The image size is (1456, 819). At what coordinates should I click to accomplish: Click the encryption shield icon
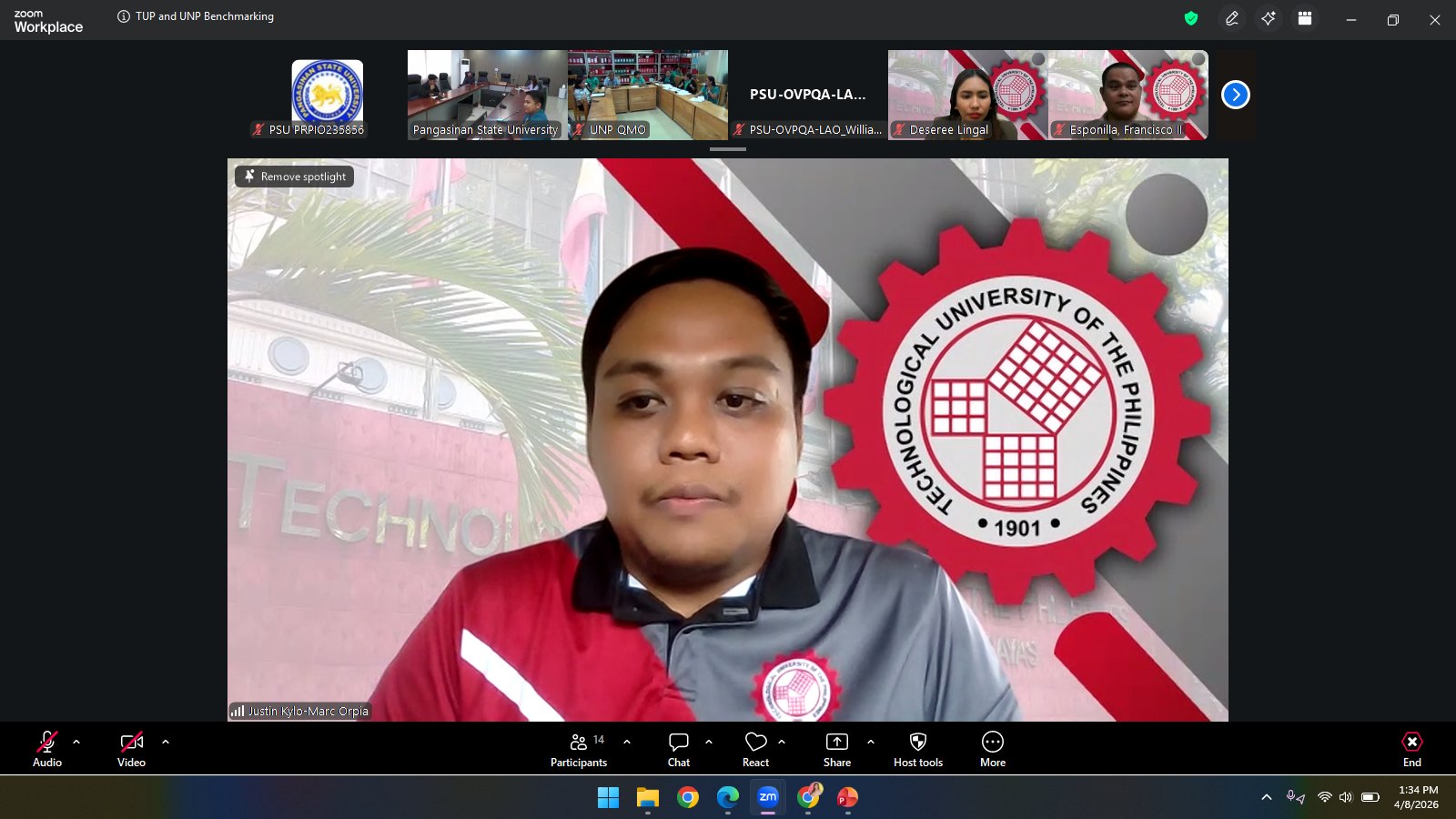coord(1190,18)
